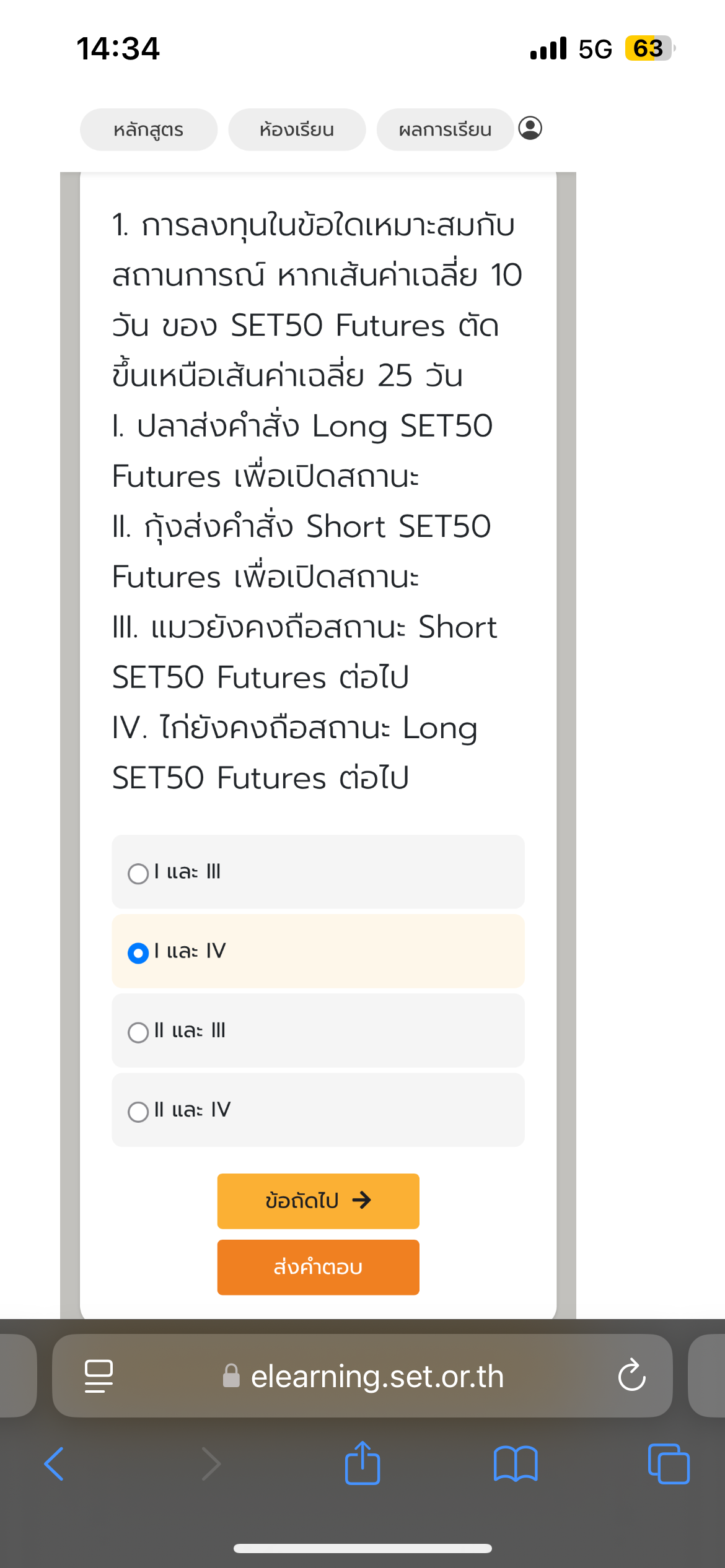The height and width of the screenshot is (1568, 725).
Task: Open the user profile icon
Action: click(530, 128)
